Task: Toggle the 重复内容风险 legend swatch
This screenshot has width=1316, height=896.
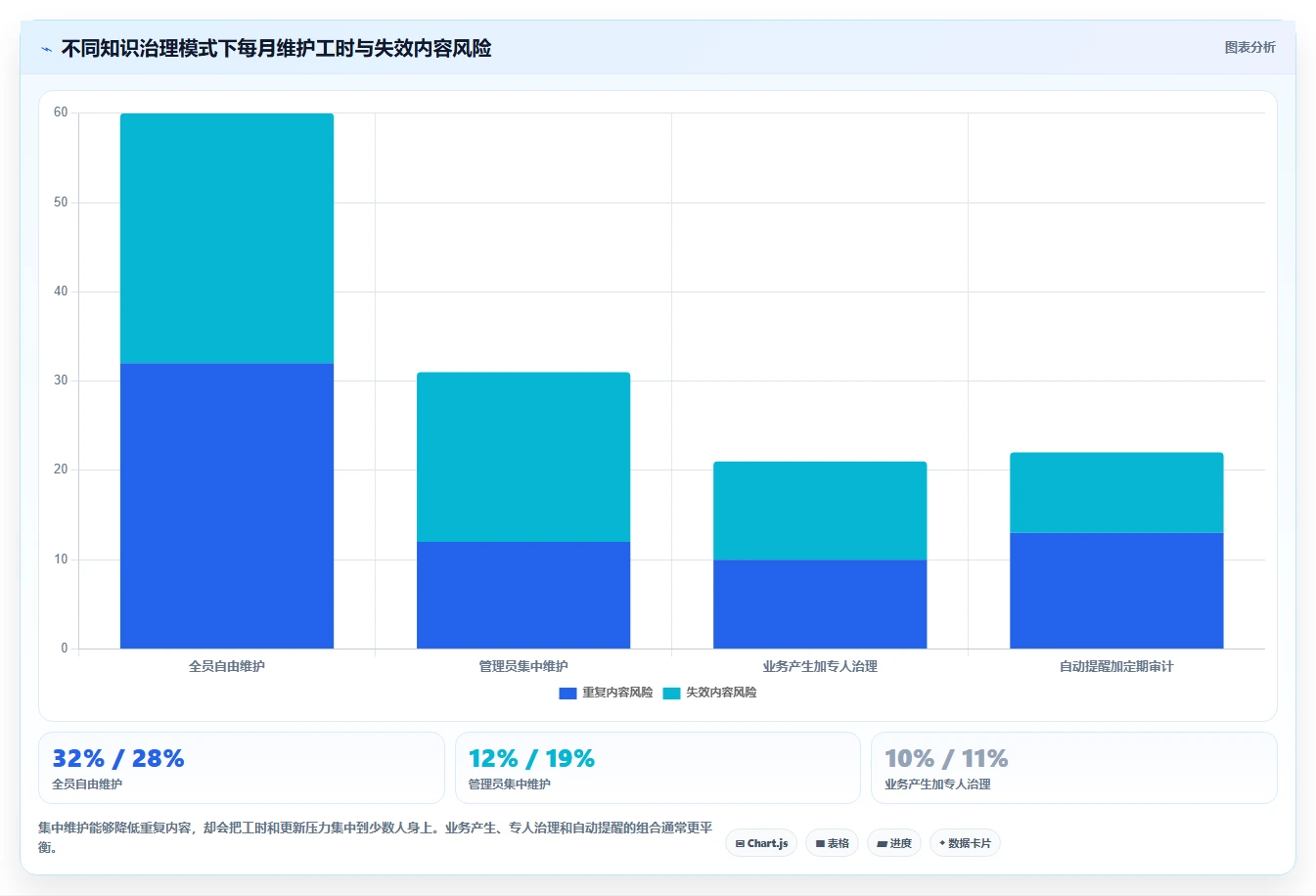Action: (567, 693)
